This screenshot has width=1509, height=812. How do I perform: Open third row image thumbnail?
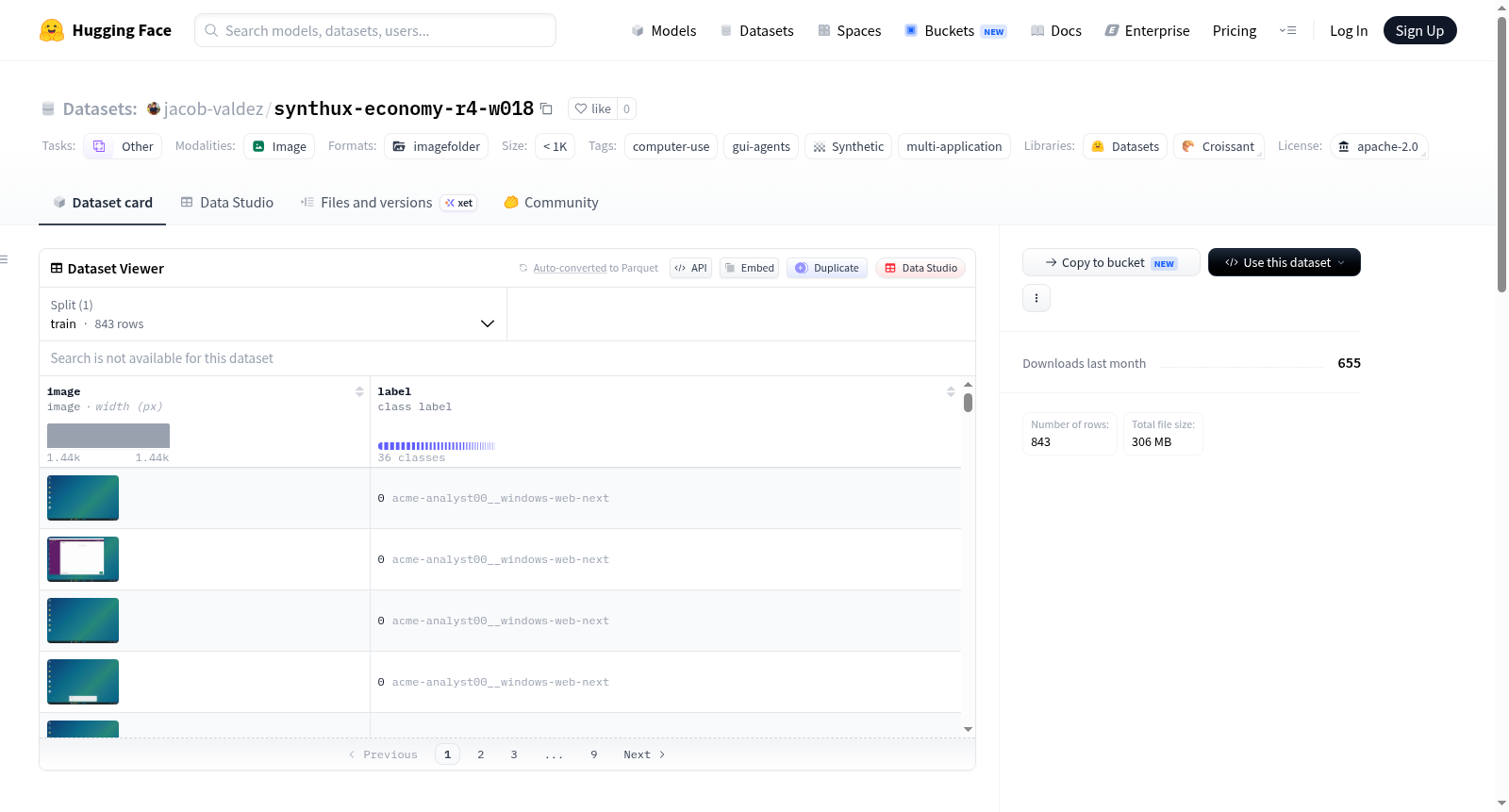(x=83, y=621)
